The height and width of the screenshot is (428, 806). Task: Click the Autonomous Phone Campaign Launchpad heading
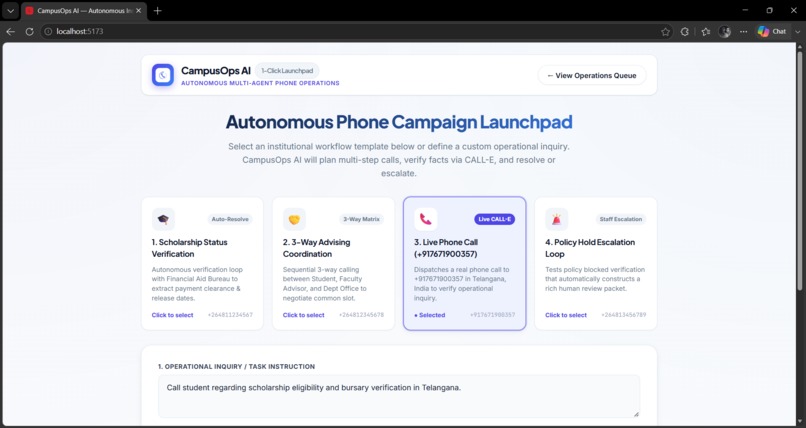coord(399,122)
